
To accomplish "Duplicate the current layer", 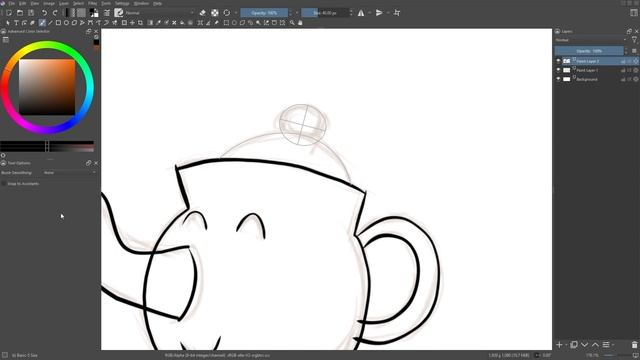I will (x=574, y=345).
